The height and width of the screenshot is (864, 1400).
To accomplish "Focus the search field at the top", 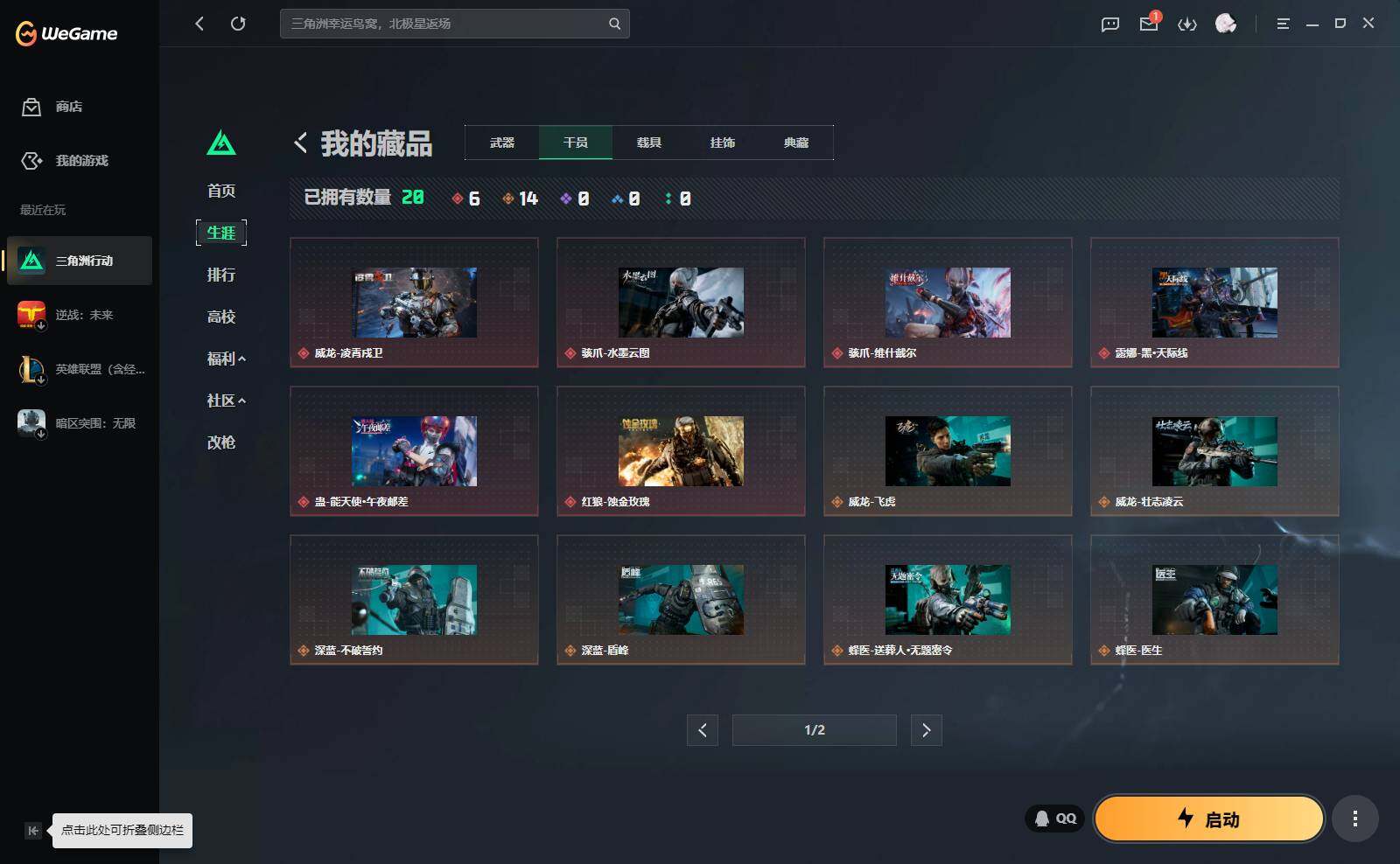I will (454, 24).
